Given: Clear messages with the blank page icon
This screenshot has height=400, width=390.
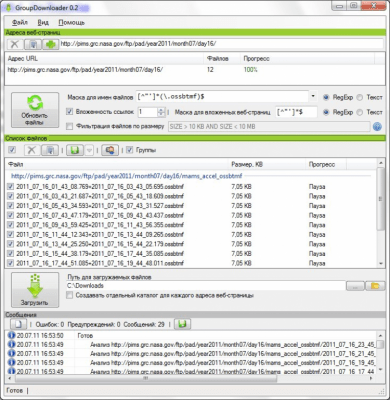Looking at the screenshot, I should coord(19,324).
